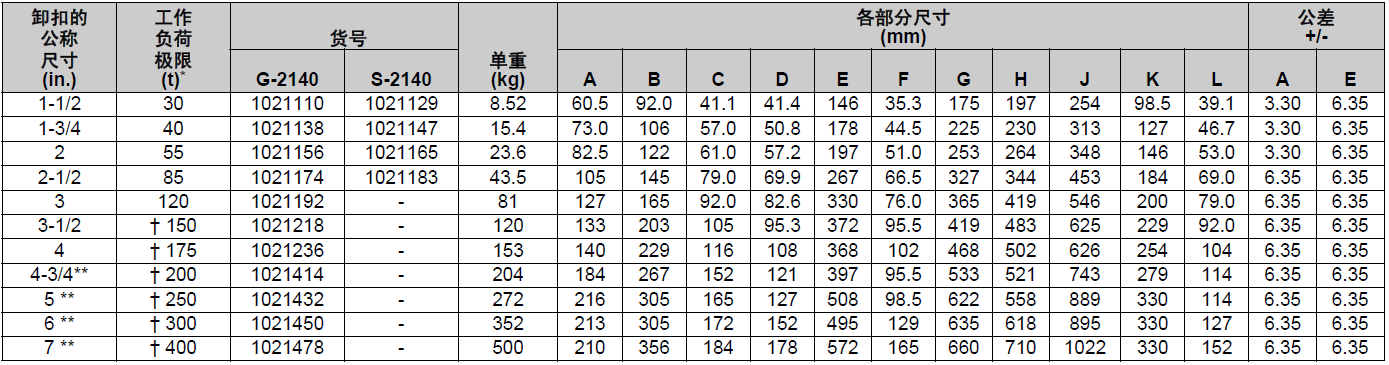Click the G-2140 column header

[287, 79]
